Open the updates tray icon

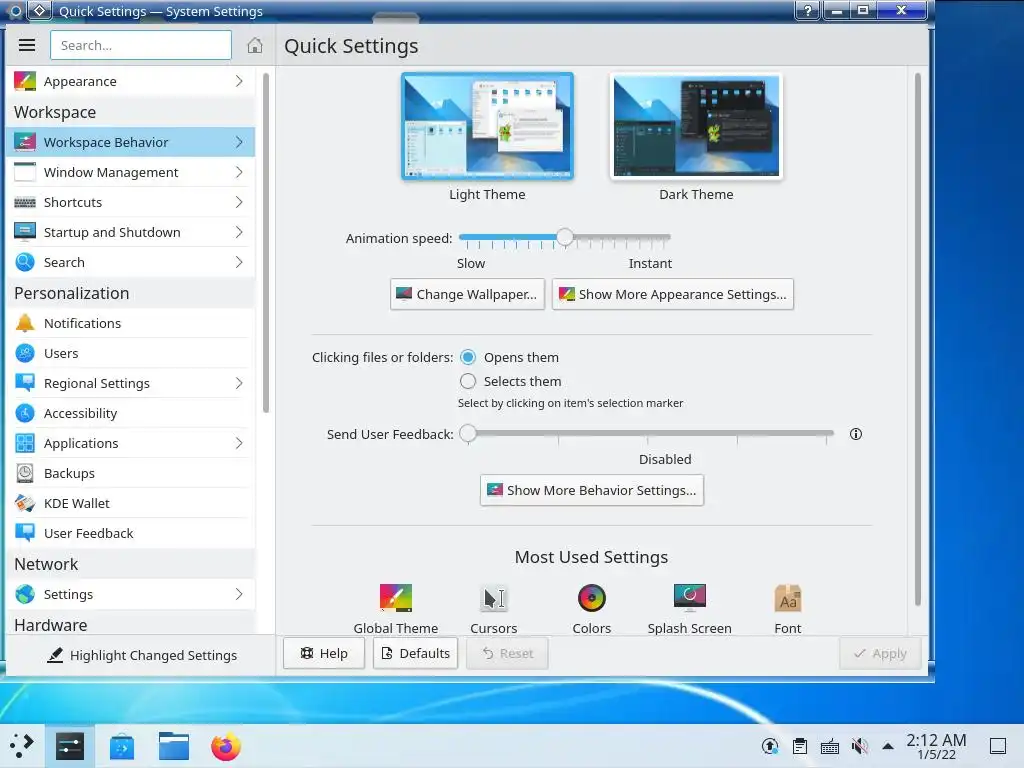(770, 746)
